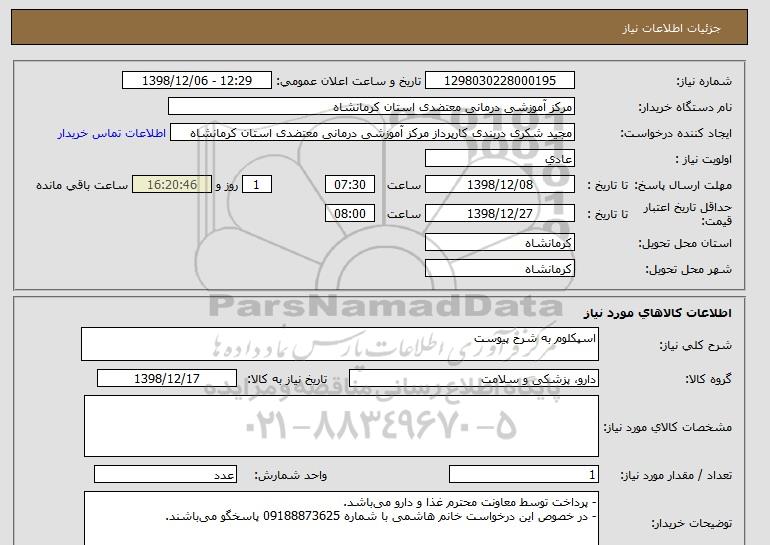Click the remaining time countdown 16:20:46
This screenshot has height=545, width=770.
[172, 185]
